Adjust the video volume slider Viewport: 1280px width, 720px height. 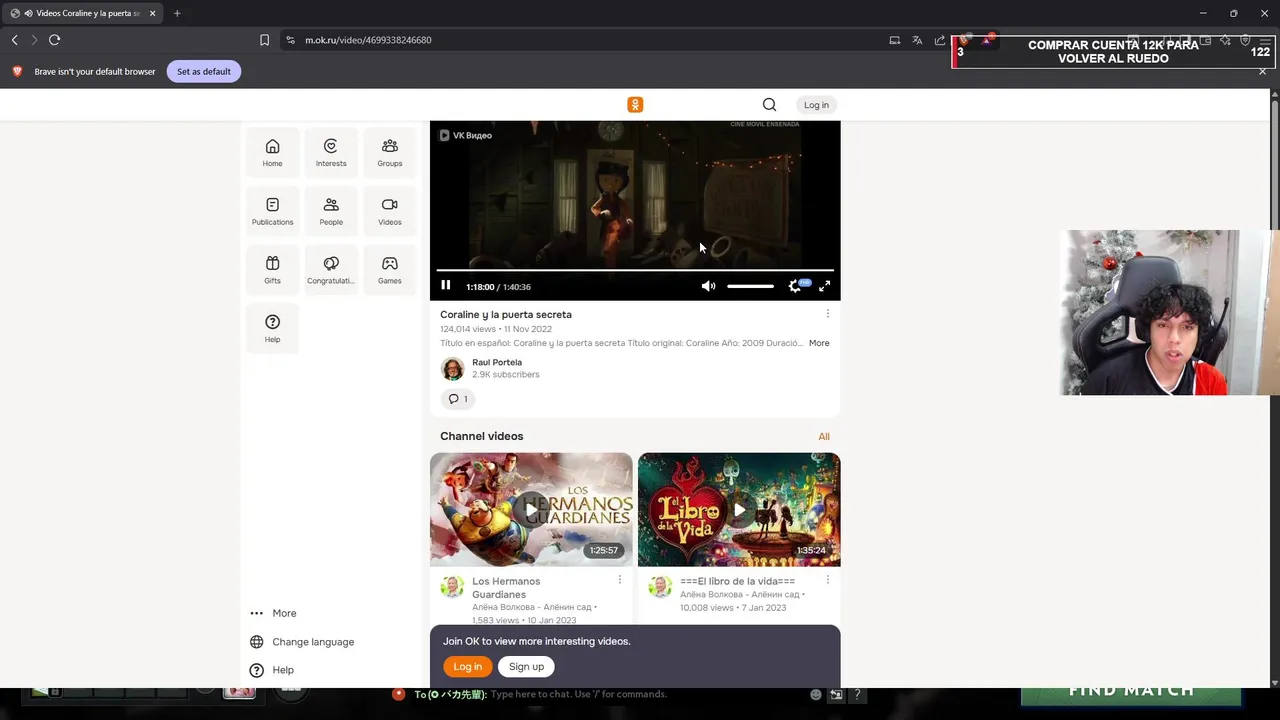pos(750,286)
